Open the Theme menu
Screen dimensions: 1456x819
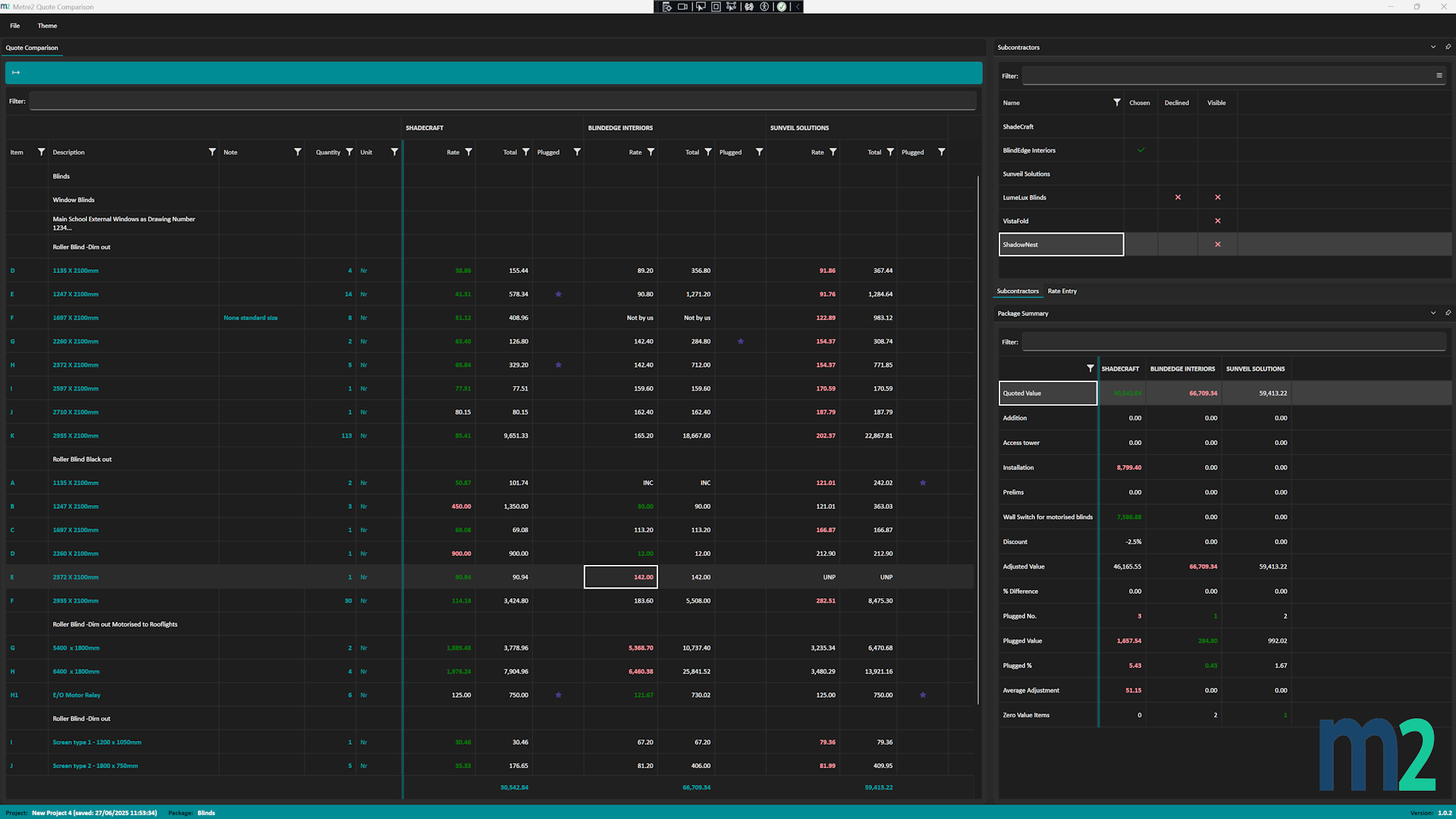[x=47, y=26]
